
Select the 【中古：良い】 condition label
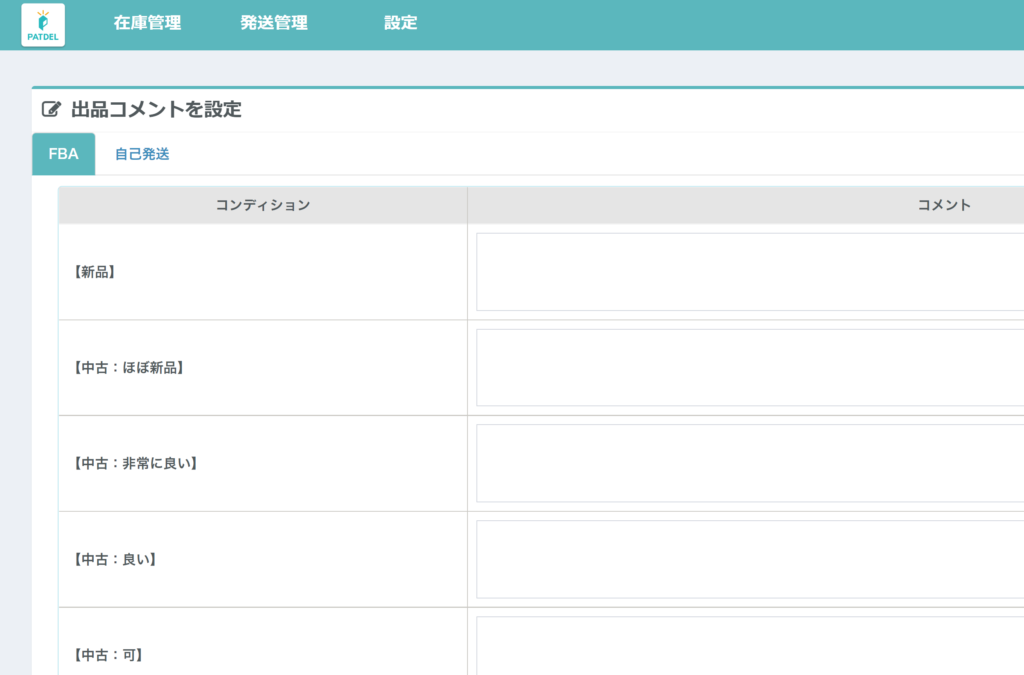pyautogui.click(x=115, y=559)
